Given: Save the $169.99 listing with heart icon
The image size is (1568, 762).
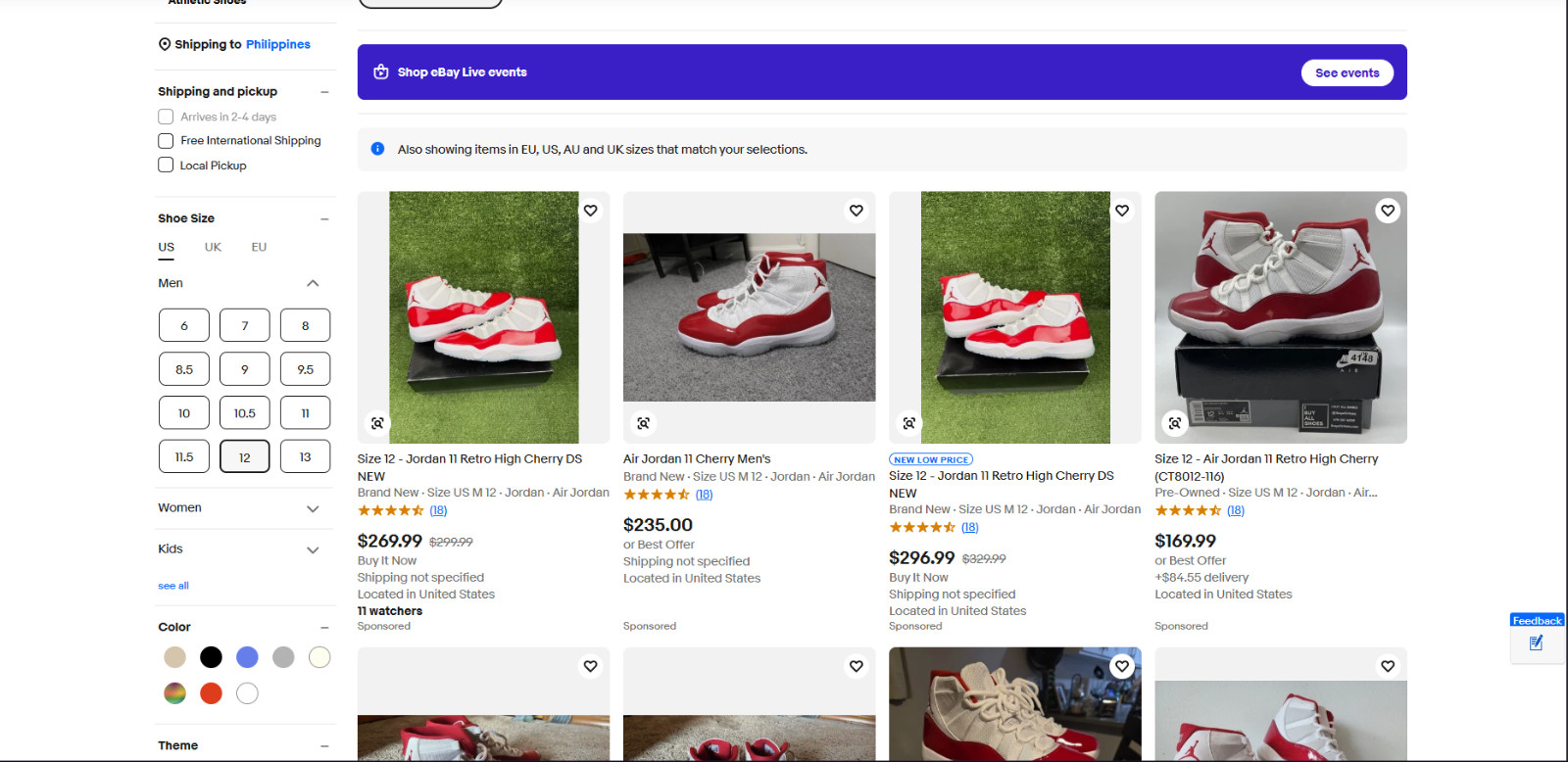Looking at the screenshot, I should click(x=1388, y=211).
